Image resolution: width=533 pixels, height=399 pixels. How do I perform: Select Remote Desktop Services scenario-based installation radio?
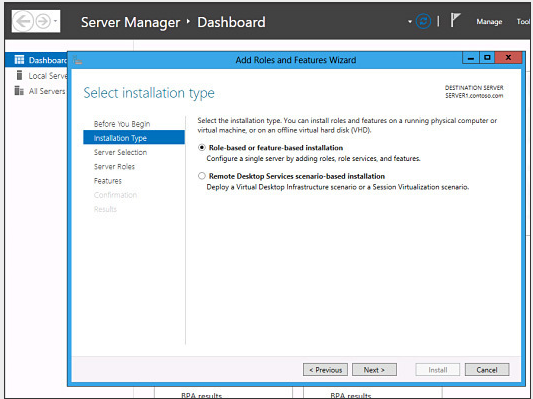tap(202, 176)
